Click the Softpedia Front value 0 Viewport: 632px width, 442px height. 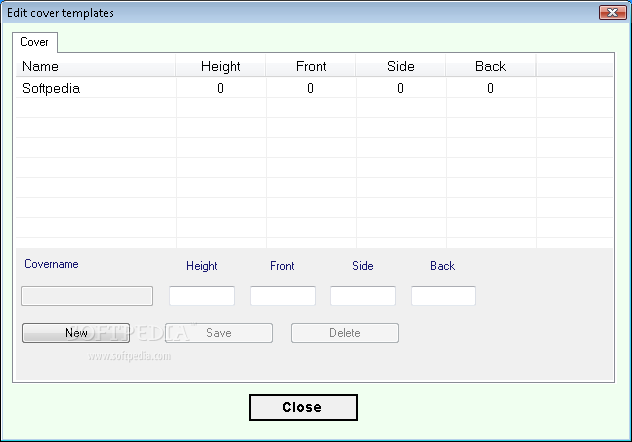click(x=310, y=88)
